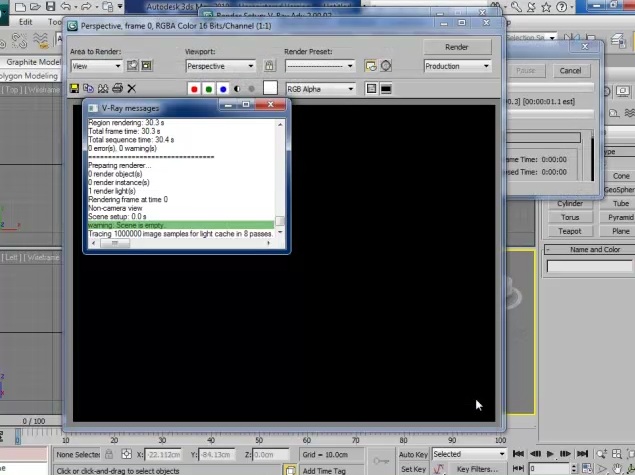
Task: Toggle Auto Key mode
Action: pos(413,454)
